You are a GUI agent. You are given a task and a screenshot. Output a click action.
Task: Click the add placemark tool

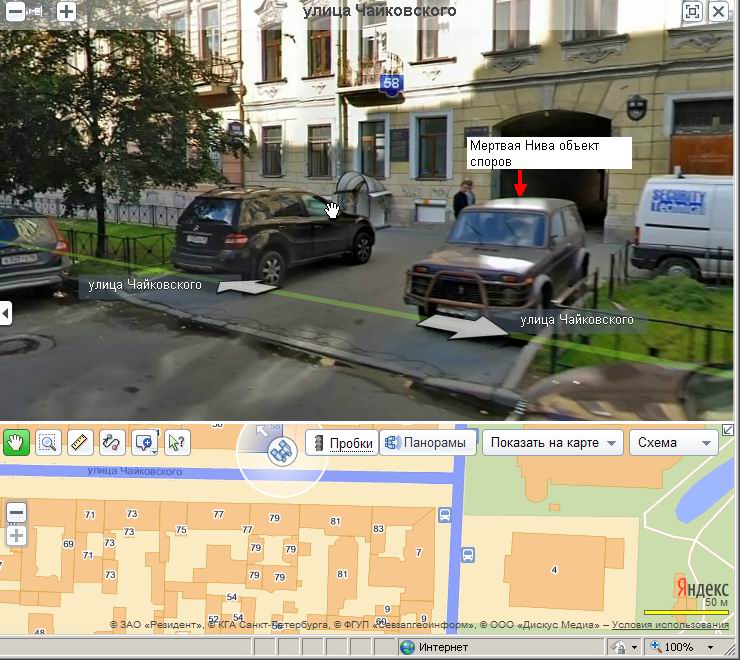point(144,442)
